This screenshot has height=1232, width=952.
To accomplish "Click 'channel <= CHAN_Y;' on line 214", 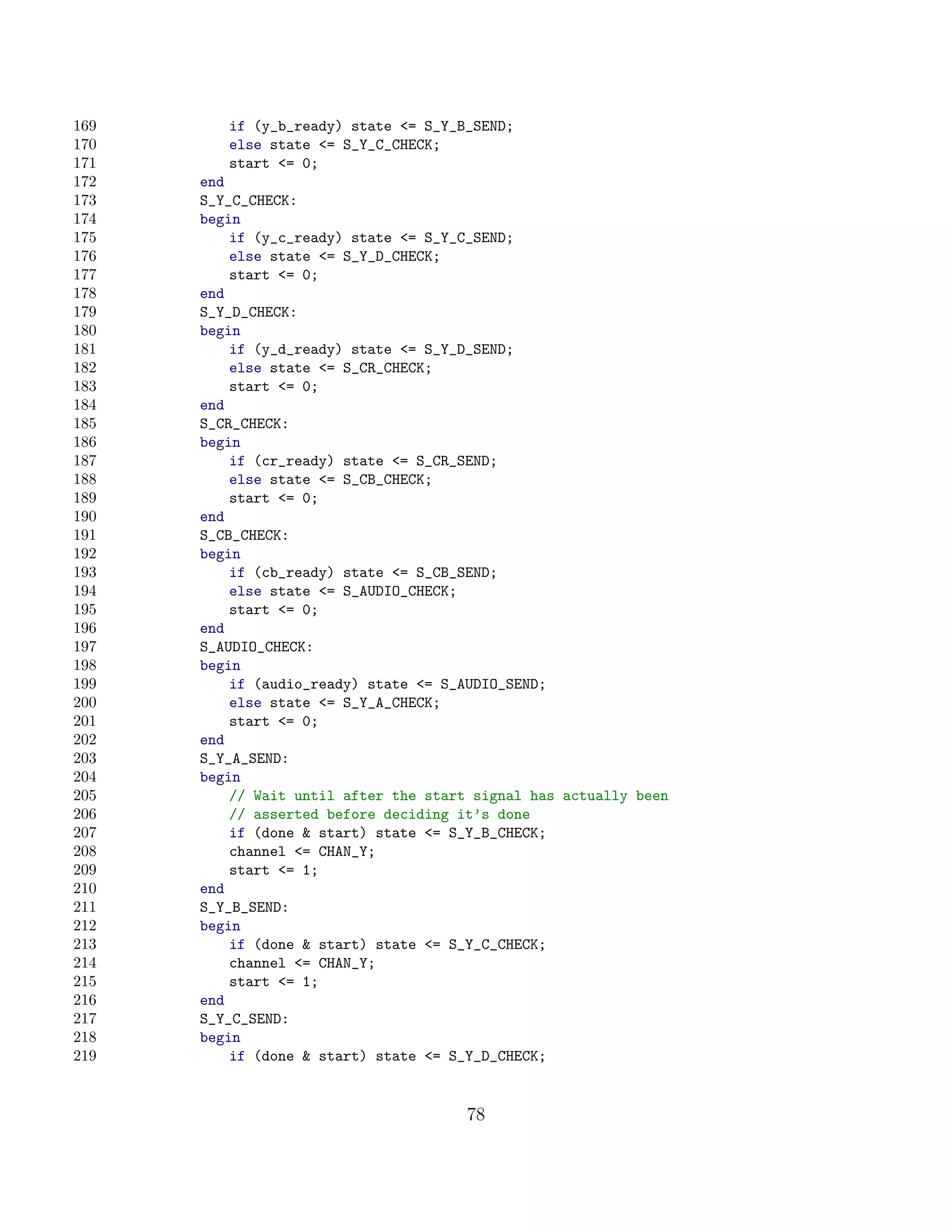I will 302,963.
